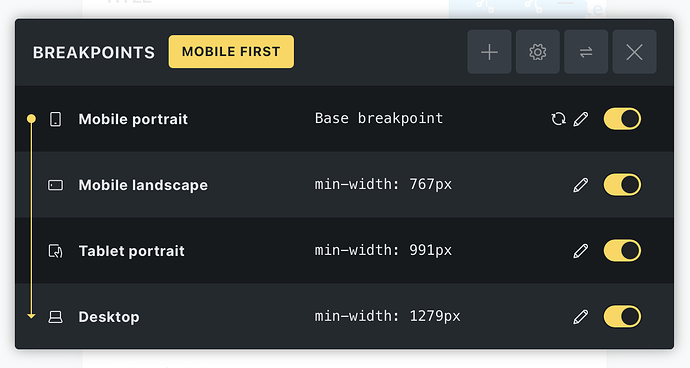This screenshot has width=690, height=368.
Task: Toggle off the Mobile landscape breakpoint
Action: tap(622, 185)
